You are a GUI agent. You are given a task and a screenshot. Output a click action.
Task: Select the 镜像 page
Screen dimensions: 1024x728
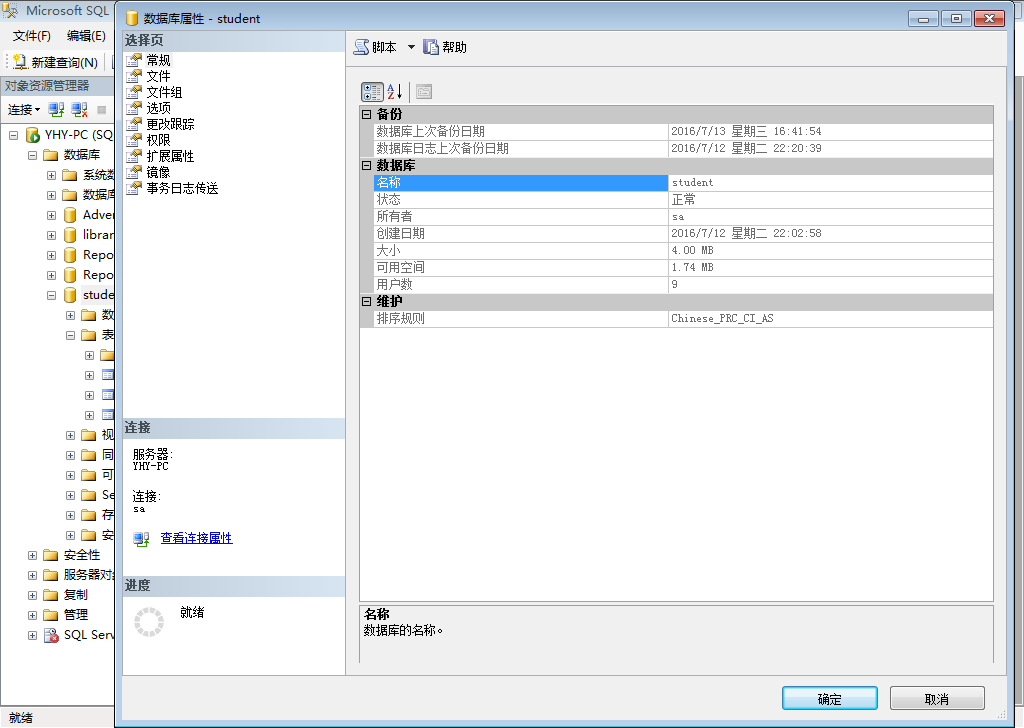pyautogui.click(x=158, y=172)
